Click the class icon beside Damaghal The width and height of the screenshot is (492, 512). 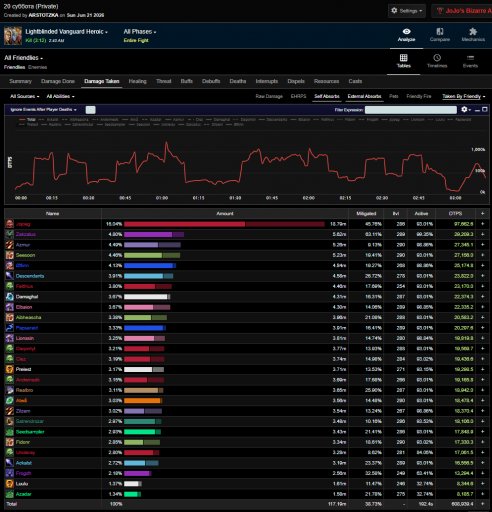tap(10, 297)
